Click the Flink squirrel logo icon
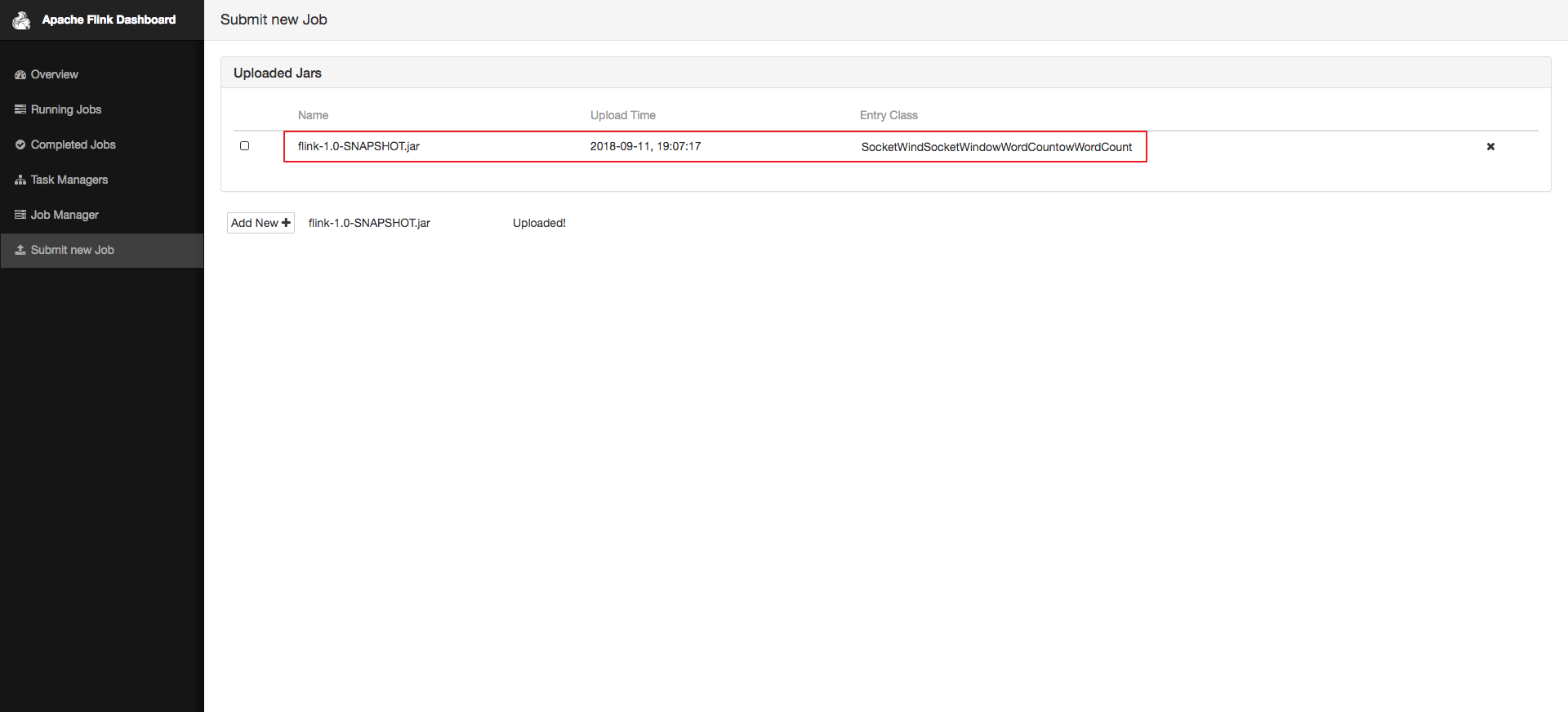Image resolution: width=1568 pixels, height=712 pixels. click(x=21, y=20)
